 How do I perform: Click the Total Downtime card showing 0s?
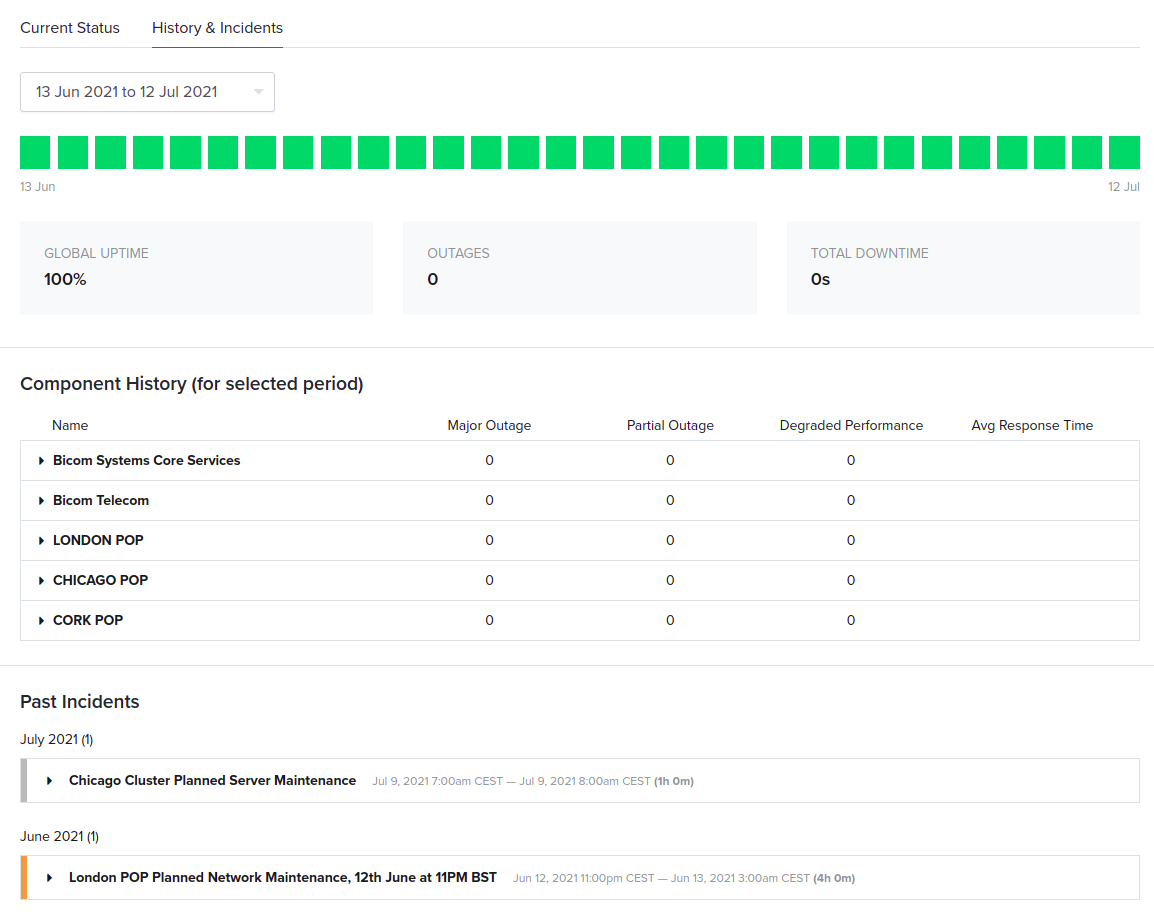pyautogui.click(x=963, y=267)
